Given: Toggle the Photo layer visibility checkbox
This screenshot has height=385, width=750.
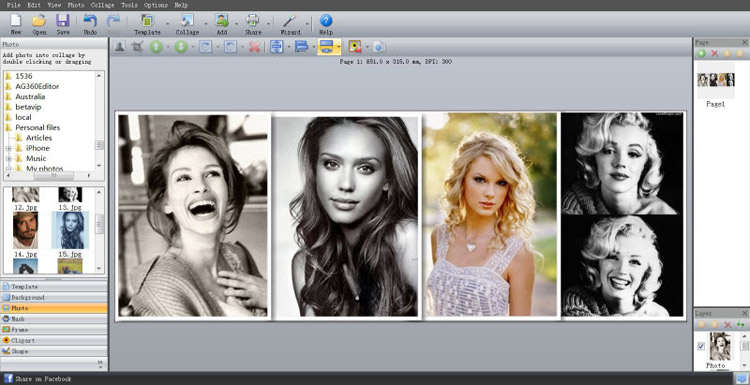Looking at the screenshot, I should point(701,346).
